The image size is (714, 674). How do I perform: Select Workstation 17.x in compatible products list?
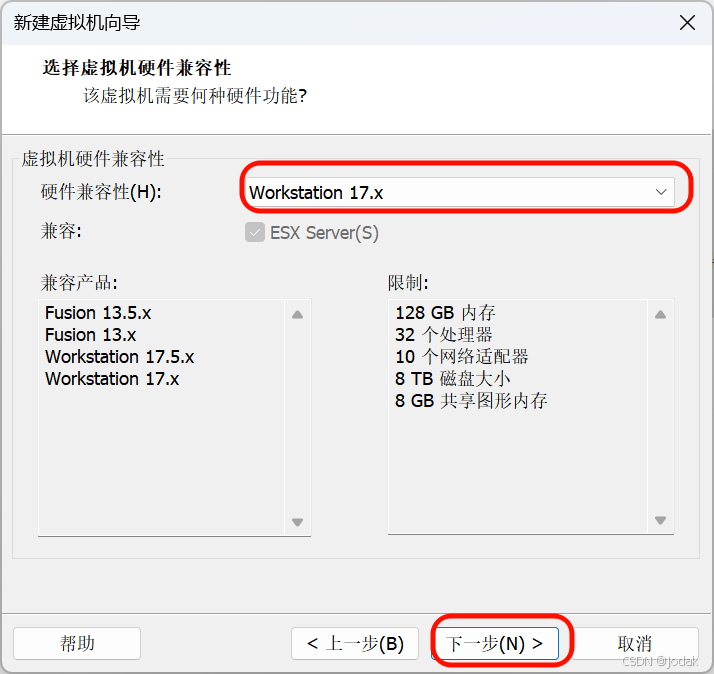pos(112,379)
